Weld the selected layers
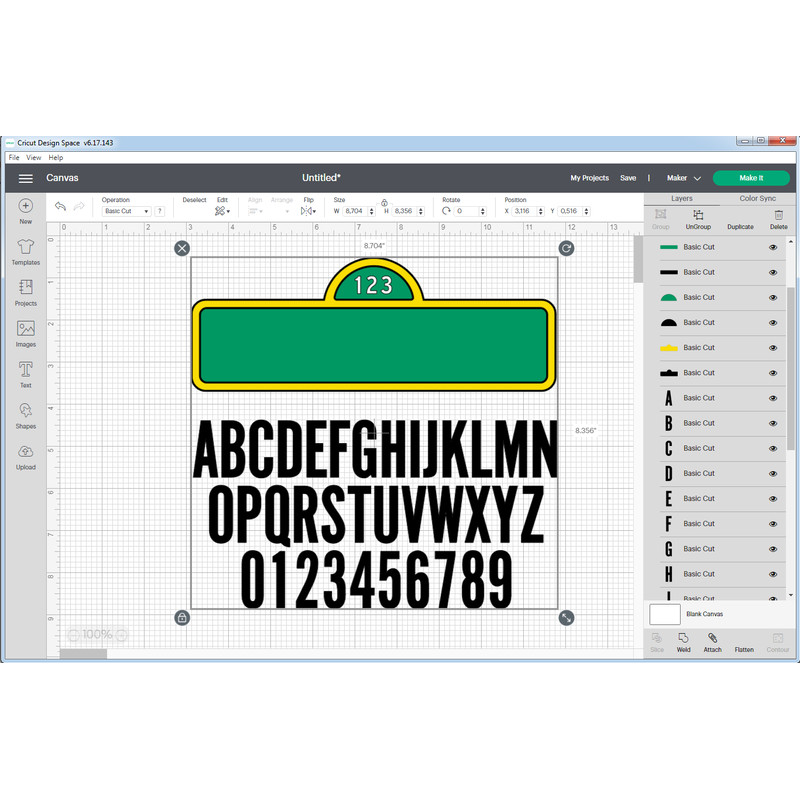The width and height of the screenshot is (800, 800). pyautogui.click(x=682, y=645)
